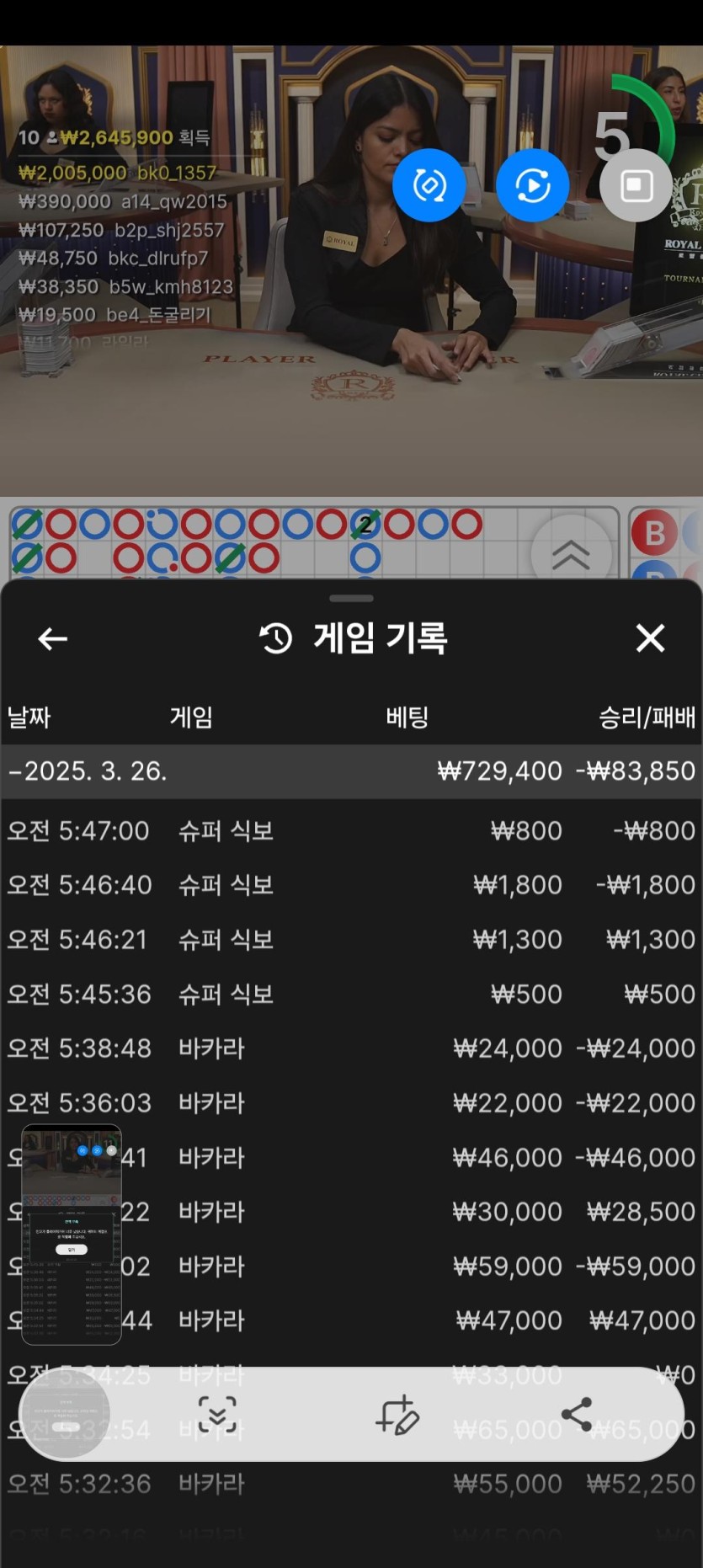Open the crop and edit screenshot tool

click(x=397, y=1414)
